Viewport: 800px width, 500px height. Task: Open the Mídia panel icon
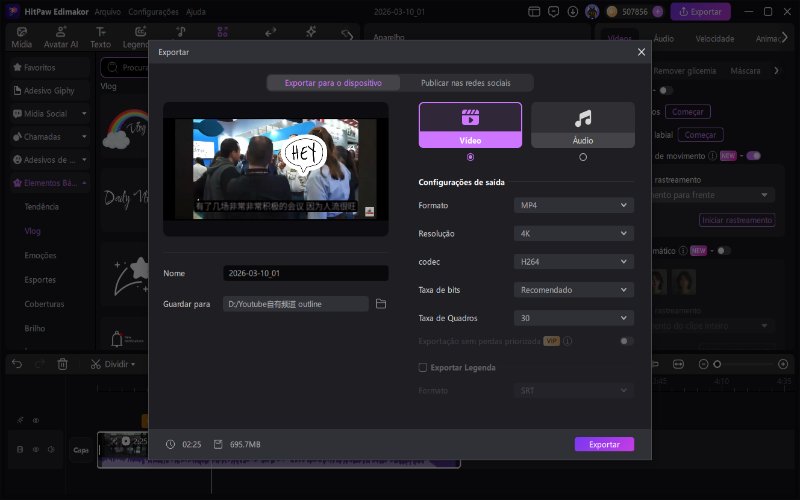pyautogui.click(x=21, y=38)
